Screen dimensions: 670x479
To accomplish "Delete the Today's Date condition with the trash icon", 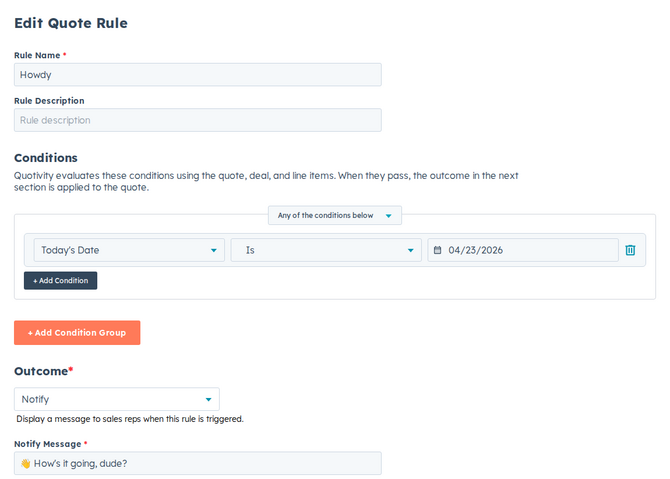I will [630, 250].
